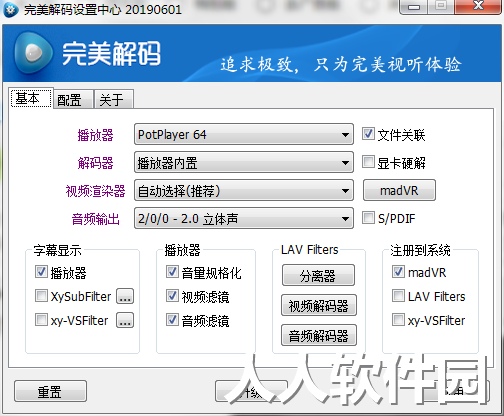This screenshot has height=416, width=504.
Task: Click the app icon in title bar
Action: tap(10, 9)
